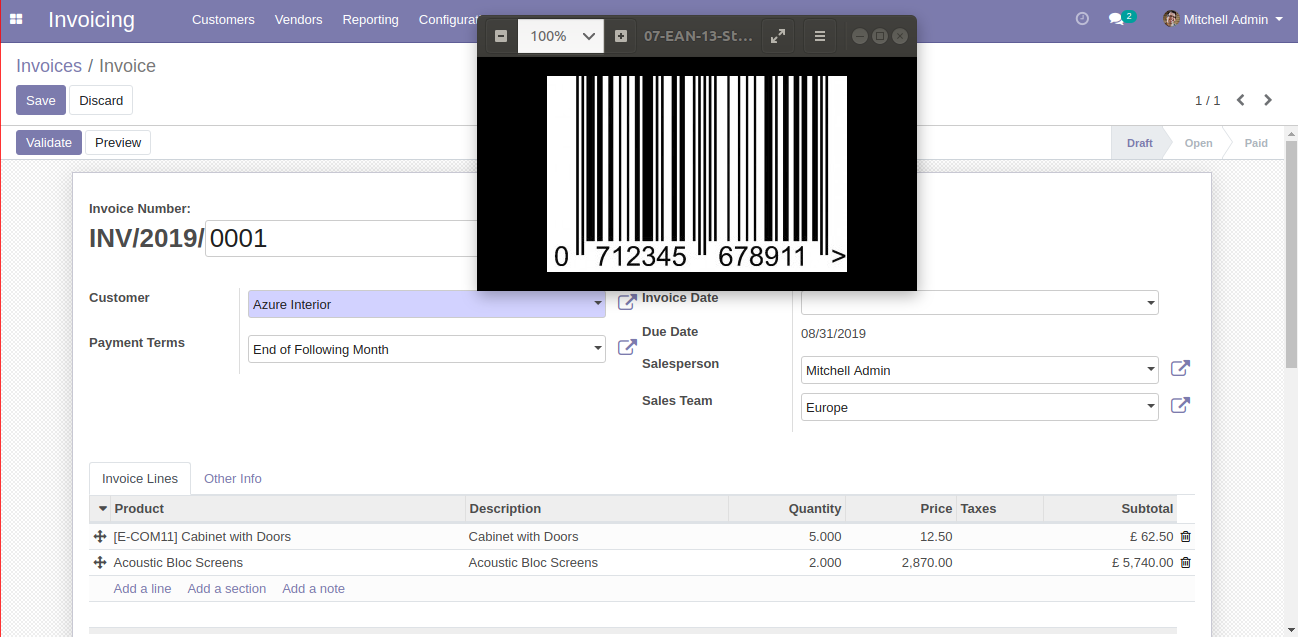Click Add a section link
The width and height of the screenshot is (1298, 637).
pos(227,589)
